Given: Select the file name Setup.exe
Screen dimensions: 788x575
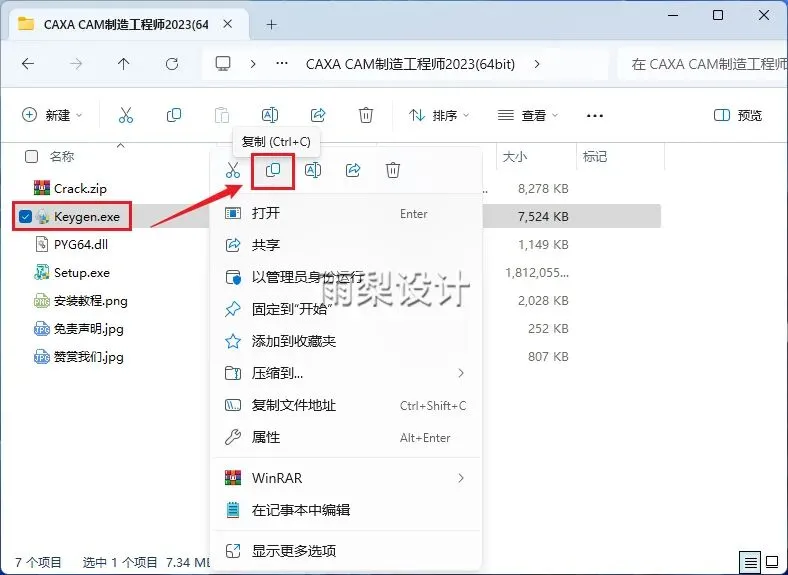Looking at the screenshot, I should (82, 273).
